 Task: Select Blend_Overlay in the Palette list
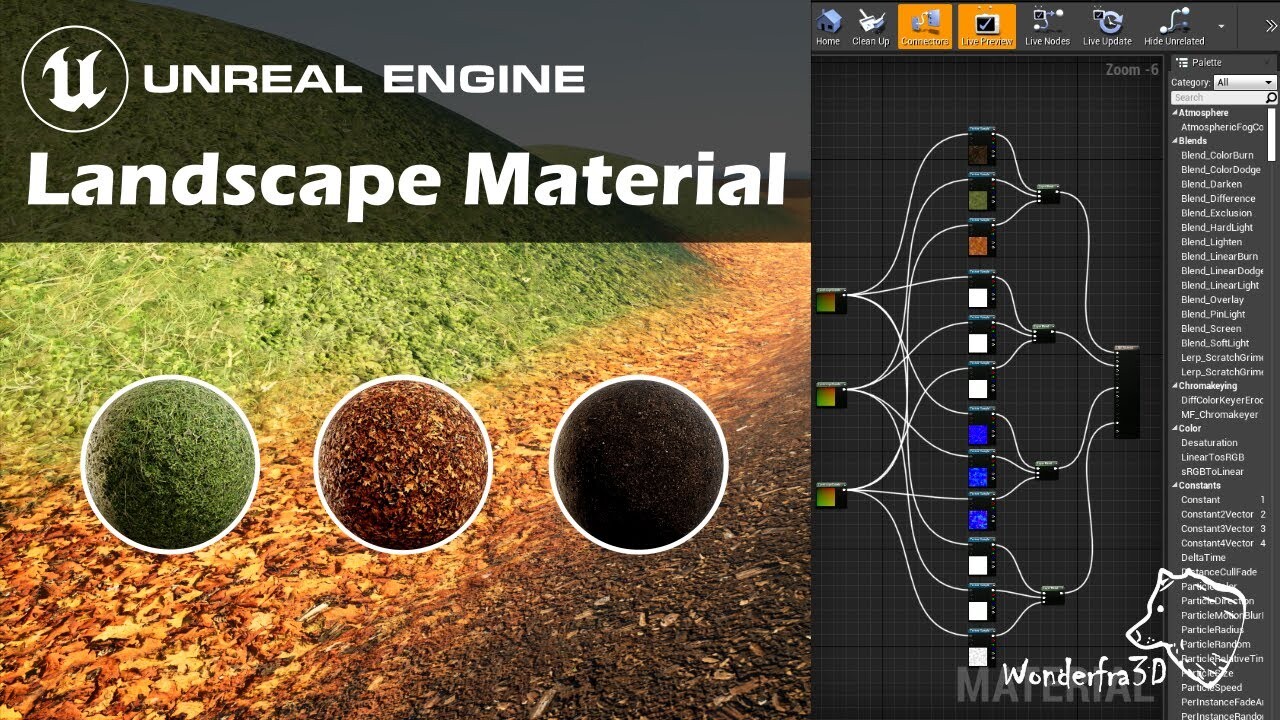pyautogui.click(x=1214, y=299)
